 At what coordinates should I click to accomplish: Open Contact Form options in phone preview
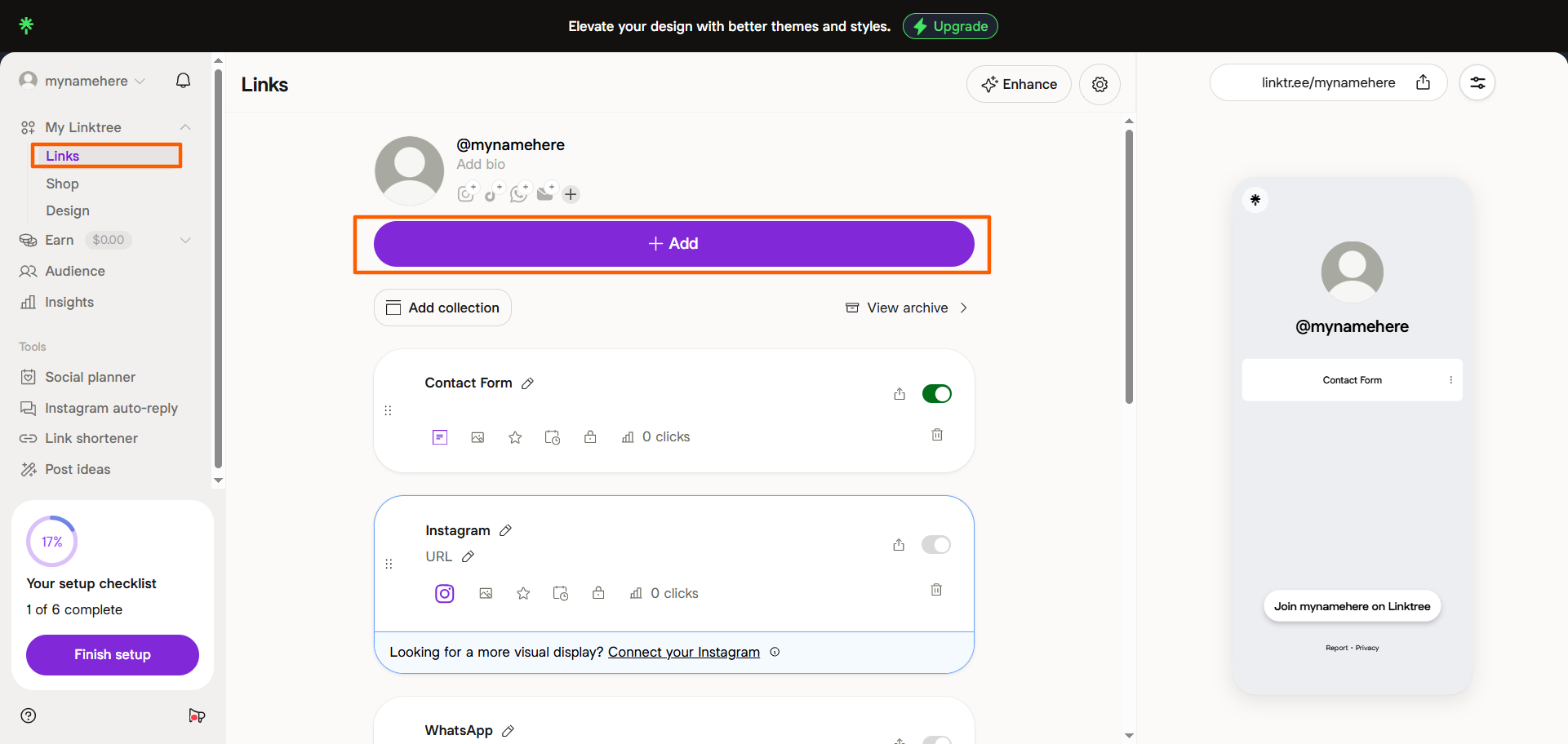[1450, 380]
